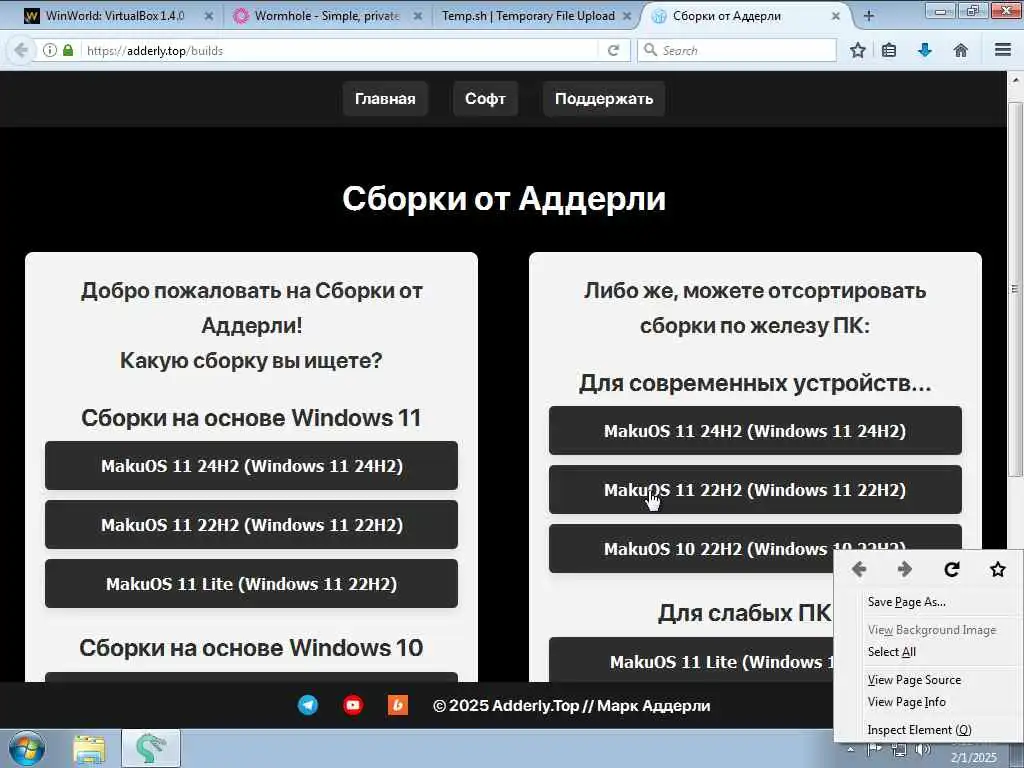Click the Search field in the toolbar

coord(737,50)
